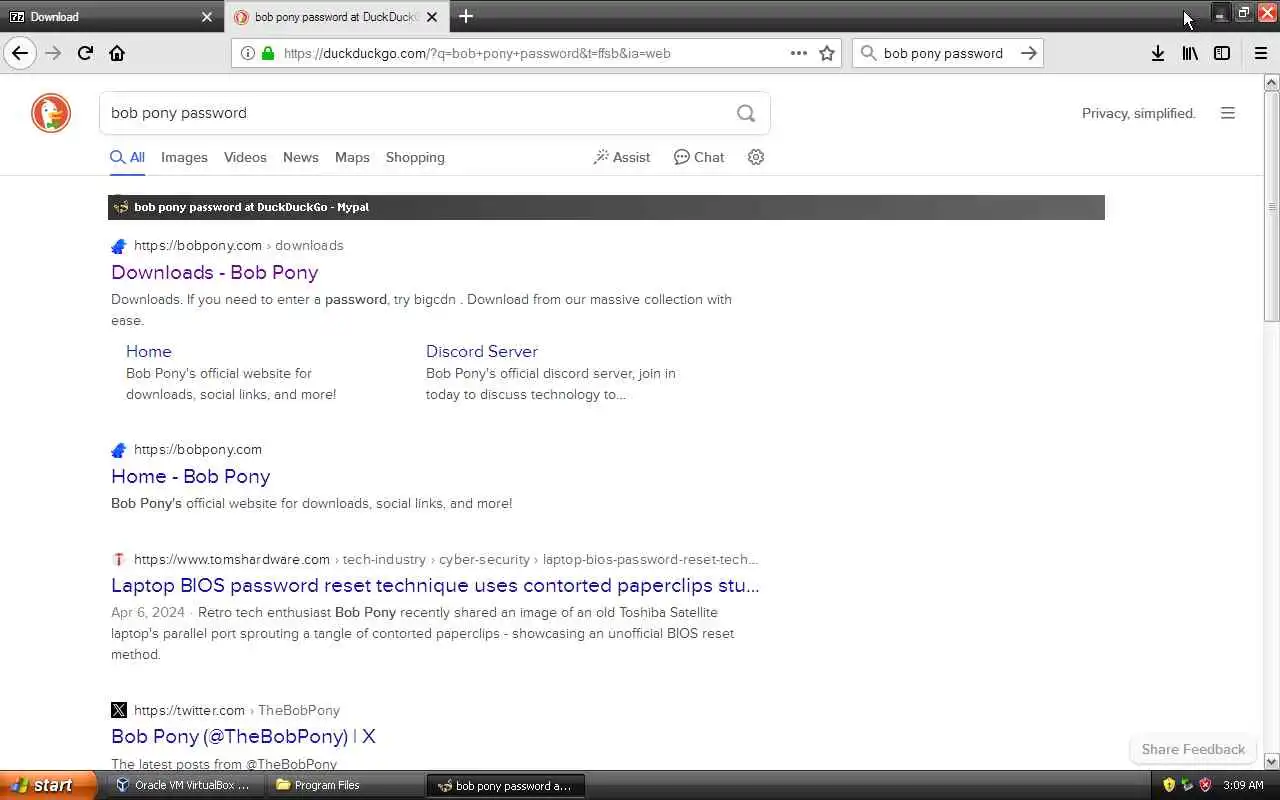Viewport: 1280px width, 800px height.
Task: Open the Downloads toolbar button
Action: pyautogui.click(x=1158, y=53)
